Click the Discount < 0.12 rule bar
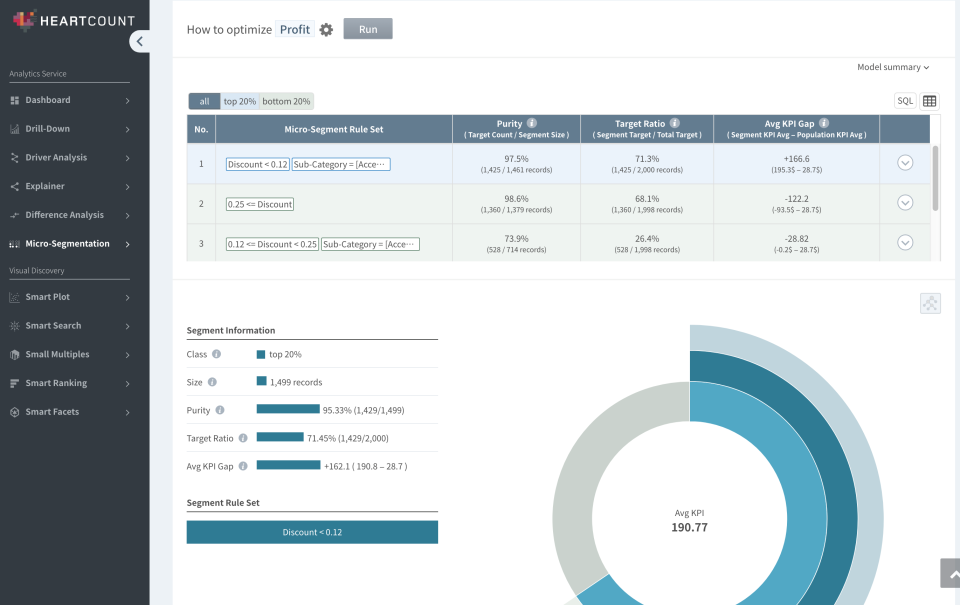The image size is (960, 605). pos(312,532)
